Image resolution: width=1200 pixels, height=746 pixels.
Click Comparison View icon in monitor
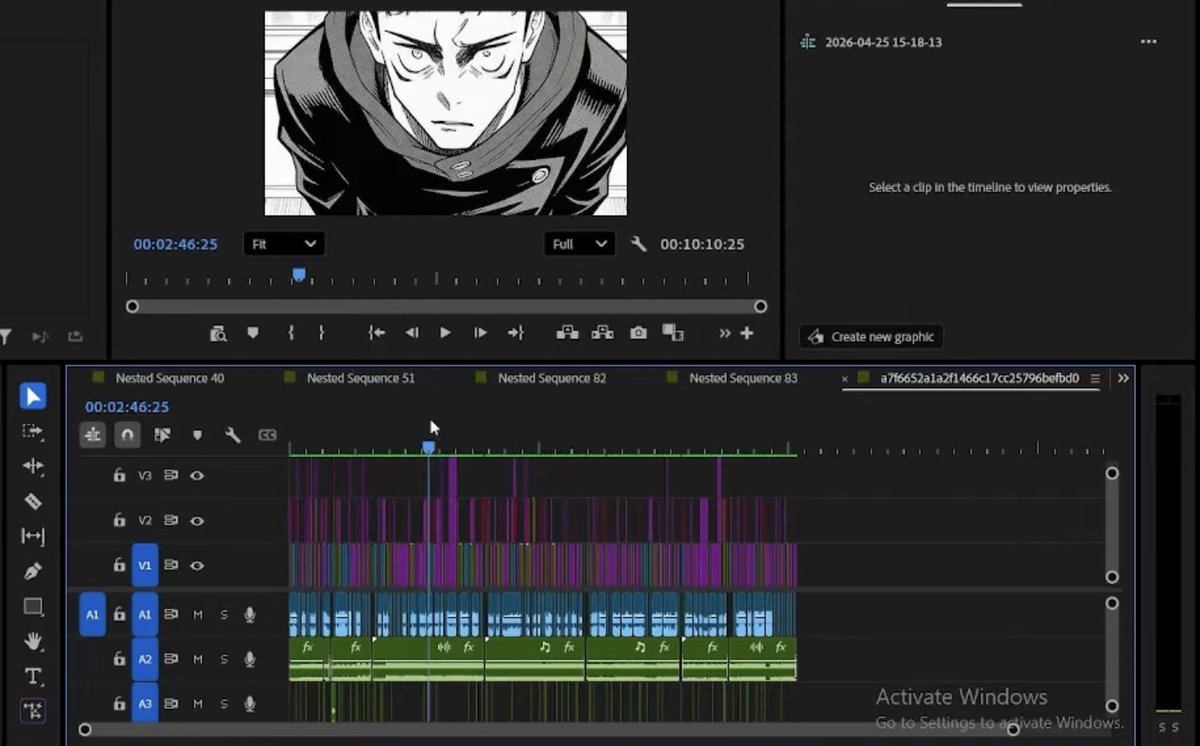point(673,333)
